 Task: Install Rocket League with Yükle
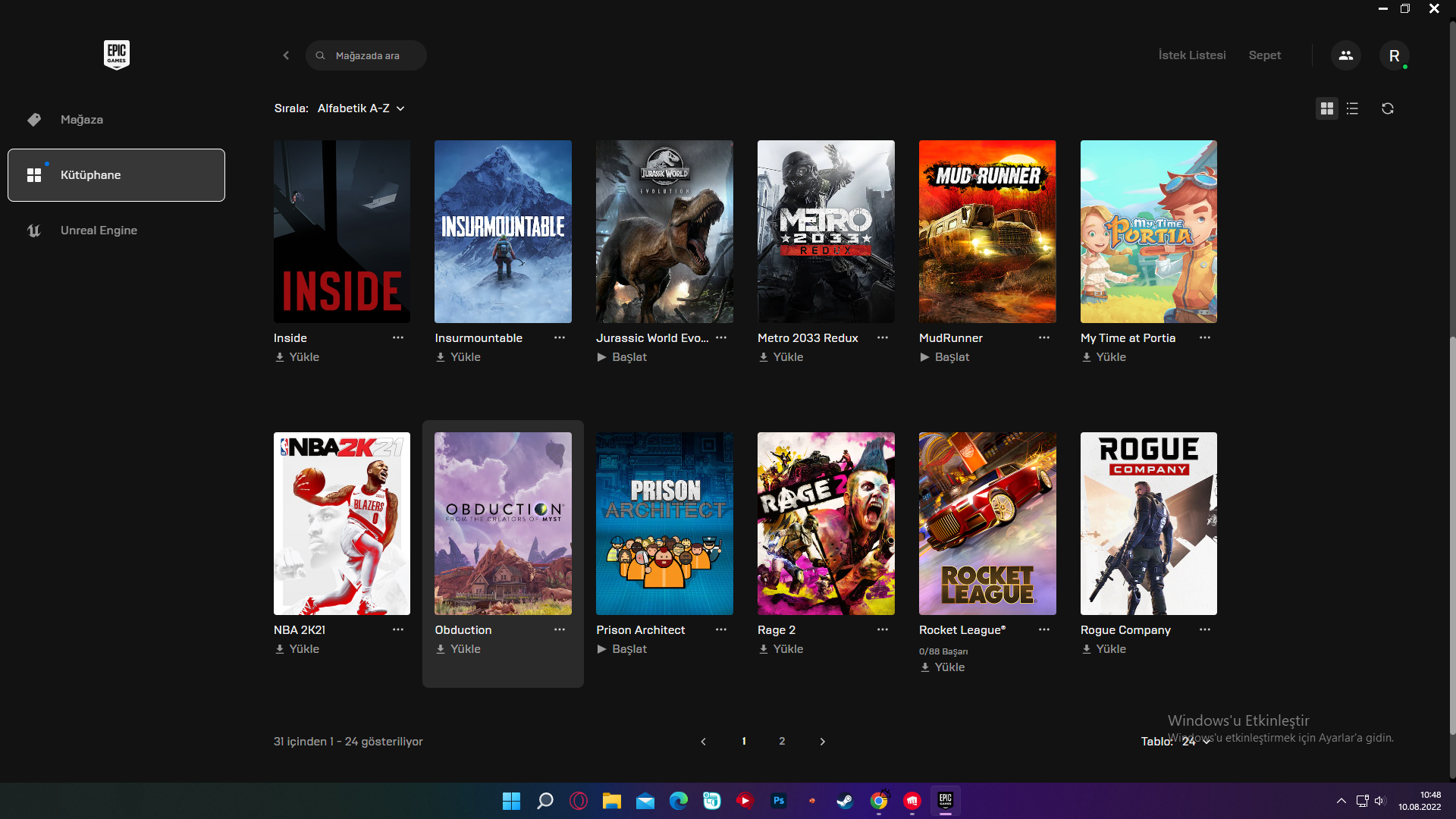[943, 667]
